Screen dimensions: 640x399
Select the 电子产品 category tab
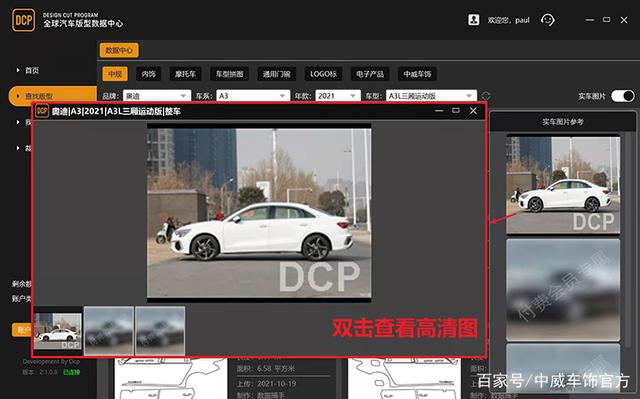point(370,74)
